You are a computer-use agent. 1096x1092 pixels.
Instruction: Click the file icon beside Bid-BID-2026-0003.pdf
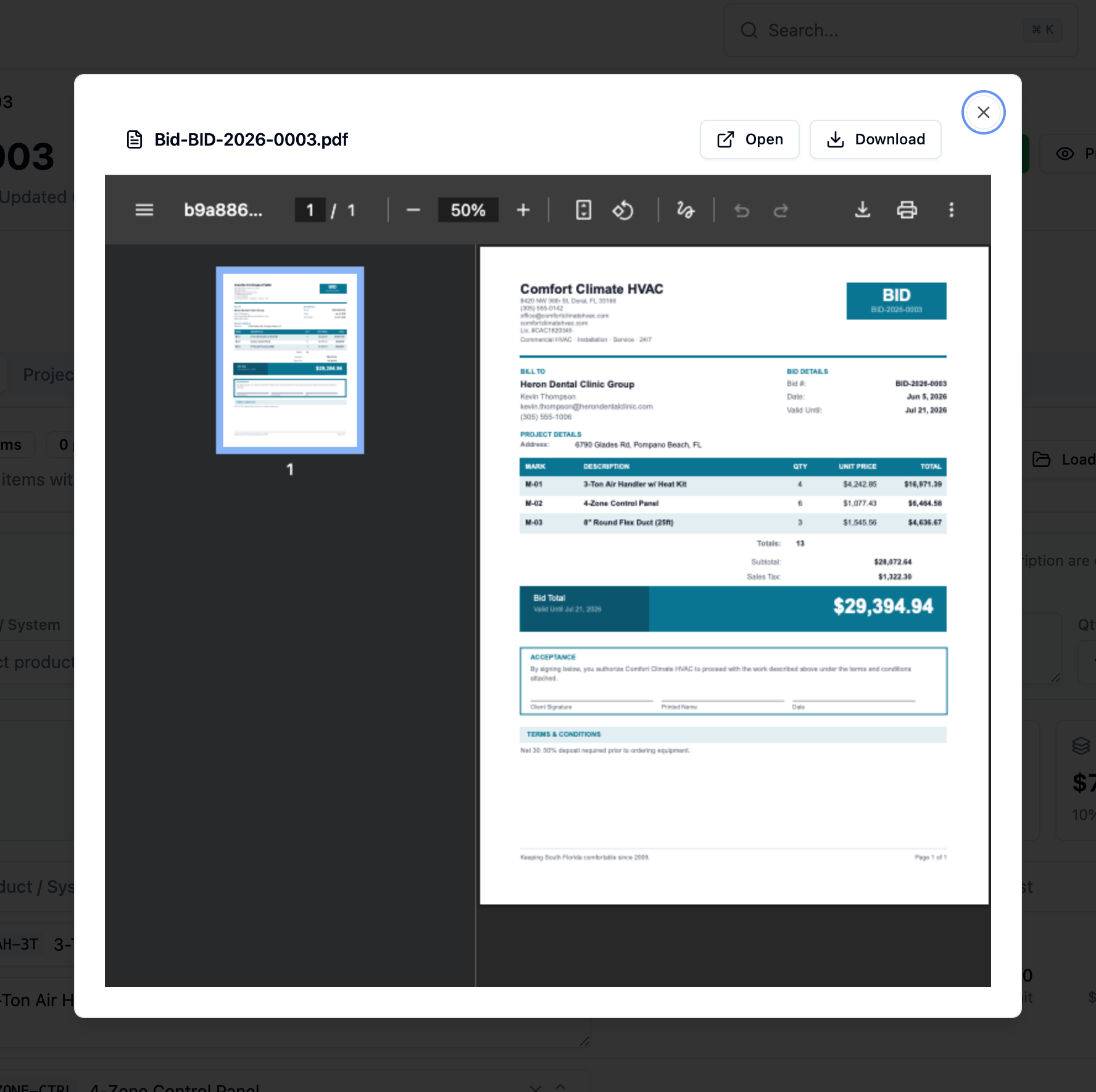point(135,139)
